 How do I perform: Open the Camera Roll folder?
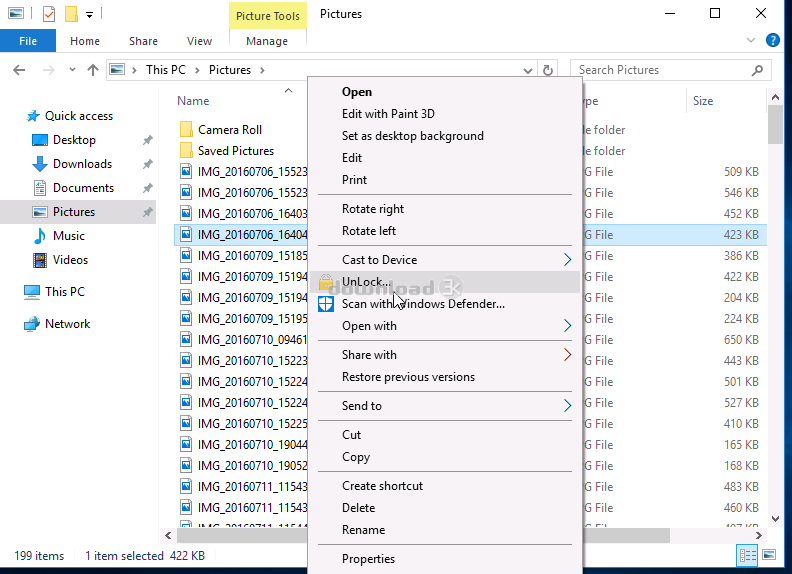pos(230,130)
